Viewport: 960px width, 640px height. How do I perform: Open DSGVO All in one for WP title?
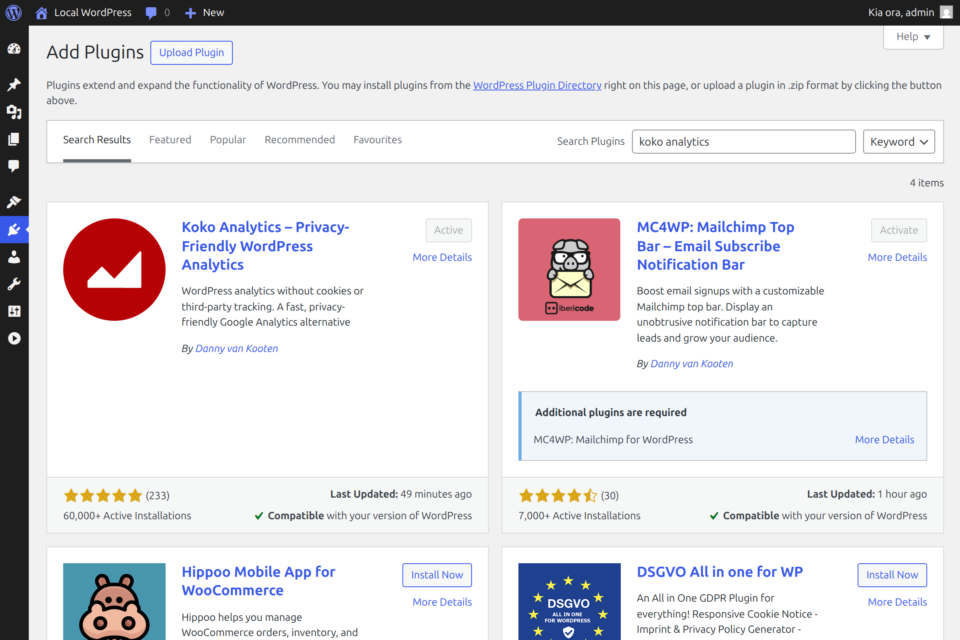719,572
